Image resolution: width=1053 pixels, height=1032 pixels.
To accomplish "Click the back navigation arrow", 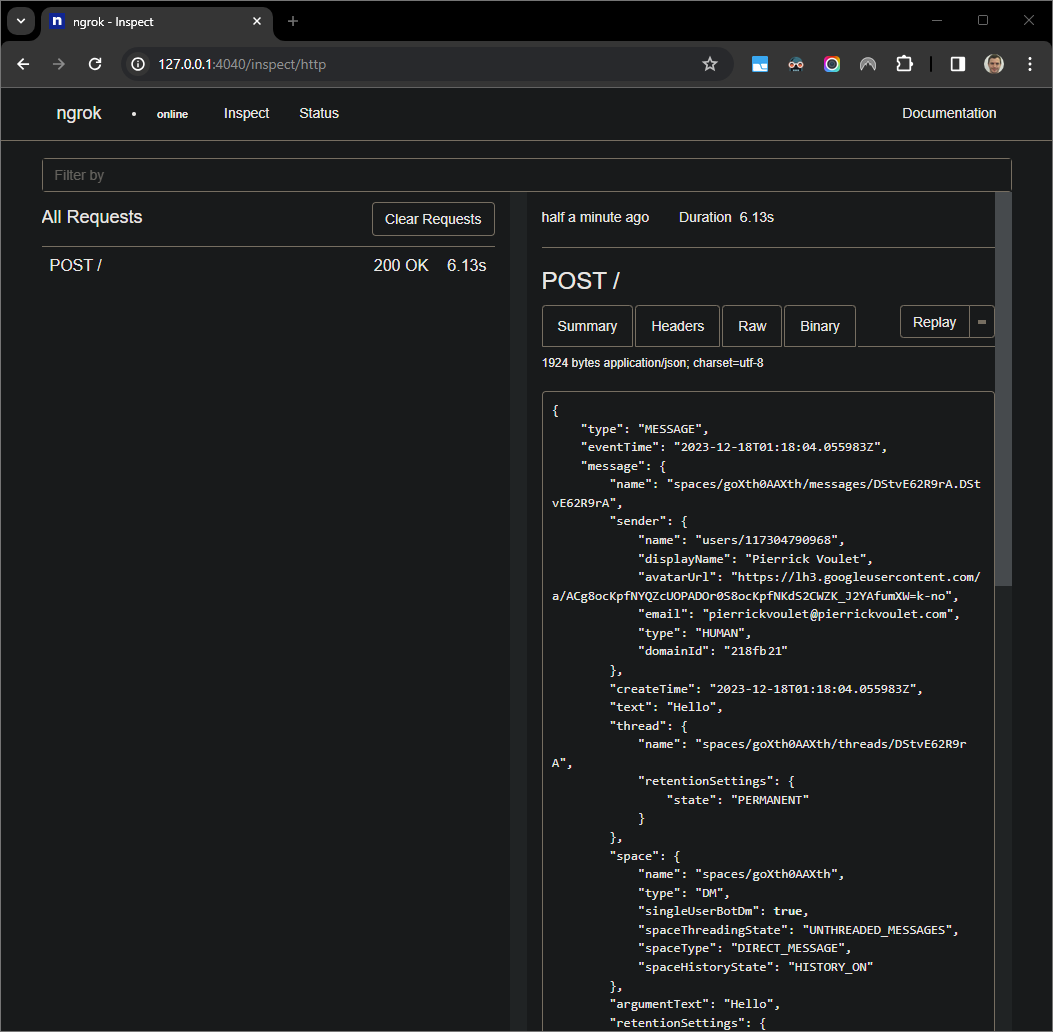I will pyautogui.click(x=22, y=63).
